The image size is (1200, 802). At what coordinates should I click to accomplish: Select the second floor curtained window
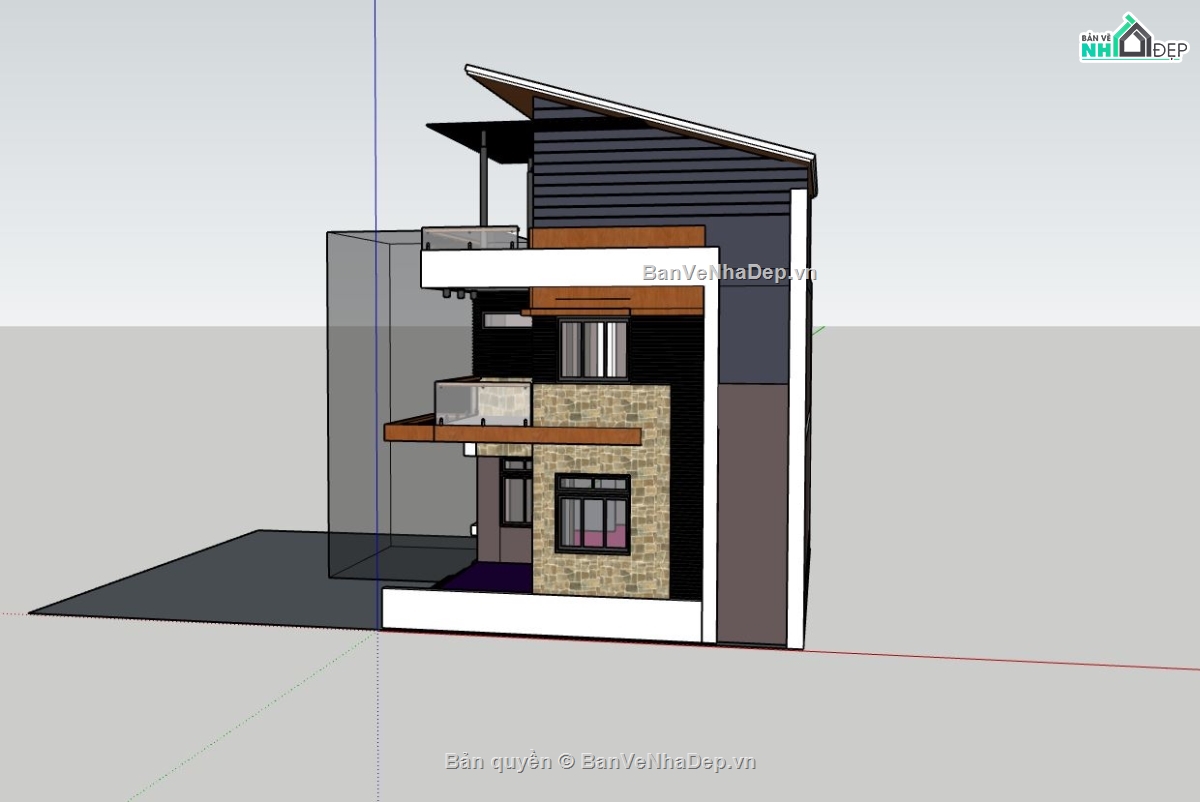pyautogui.click(x=593, y=350)
